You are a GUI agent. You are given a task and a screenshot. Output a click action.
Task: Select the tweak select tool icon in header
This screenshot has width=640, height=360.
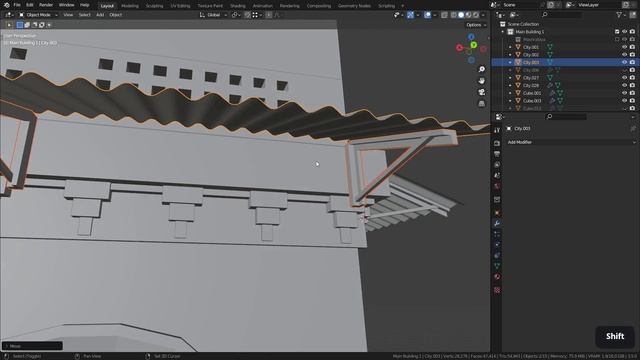[x=9, y=25]
